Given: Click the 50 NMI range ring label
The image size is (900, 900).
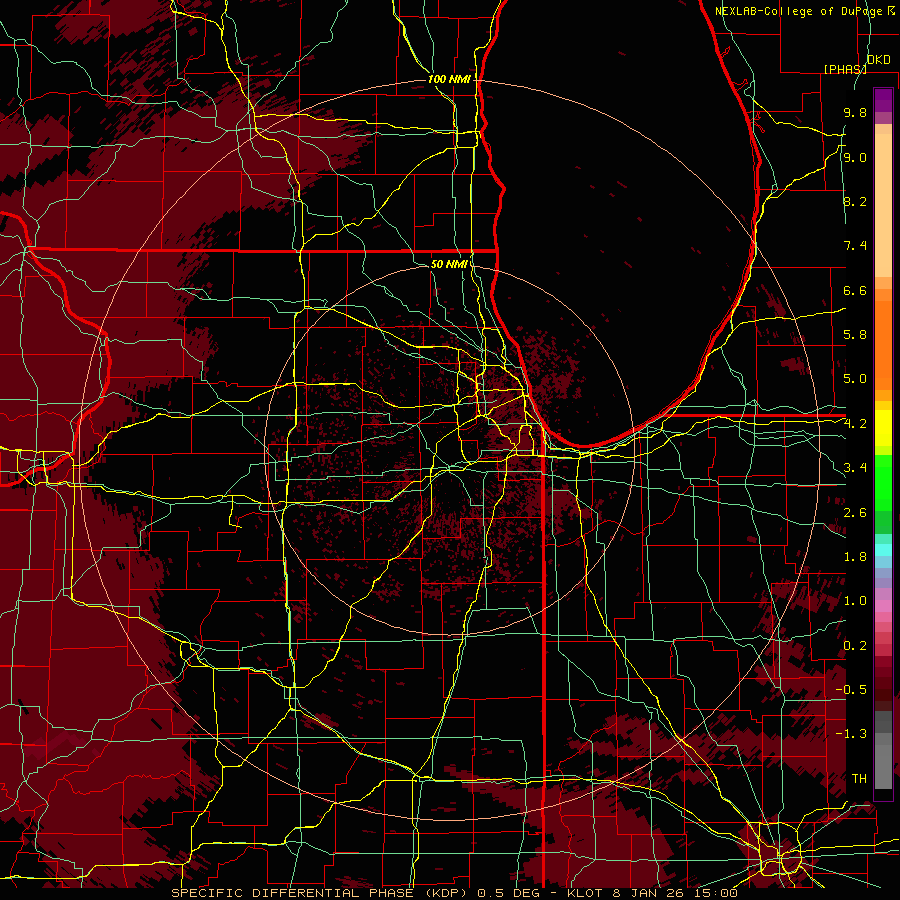Looking at the screenshot, I should [449, 264].
